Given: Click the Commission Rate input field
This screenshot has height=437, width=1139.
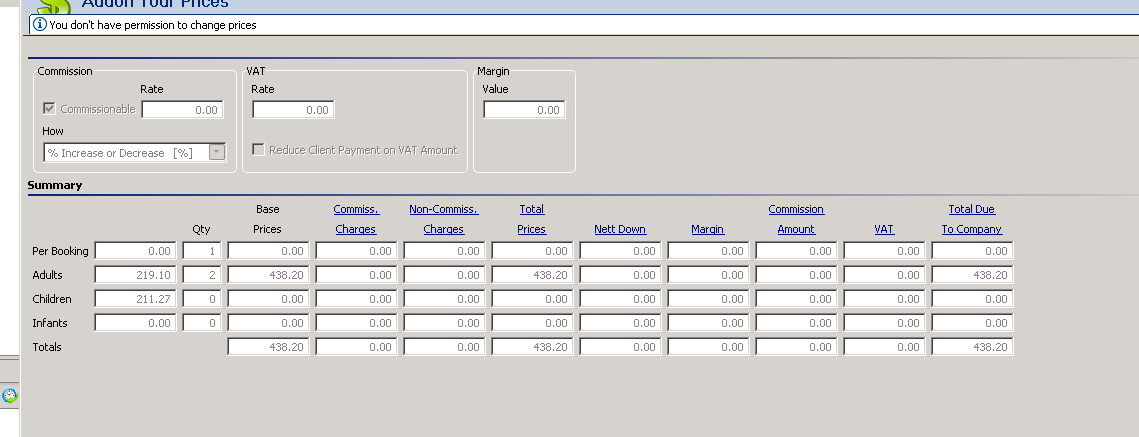Looking at the screenshot, I should click(182, 110).
